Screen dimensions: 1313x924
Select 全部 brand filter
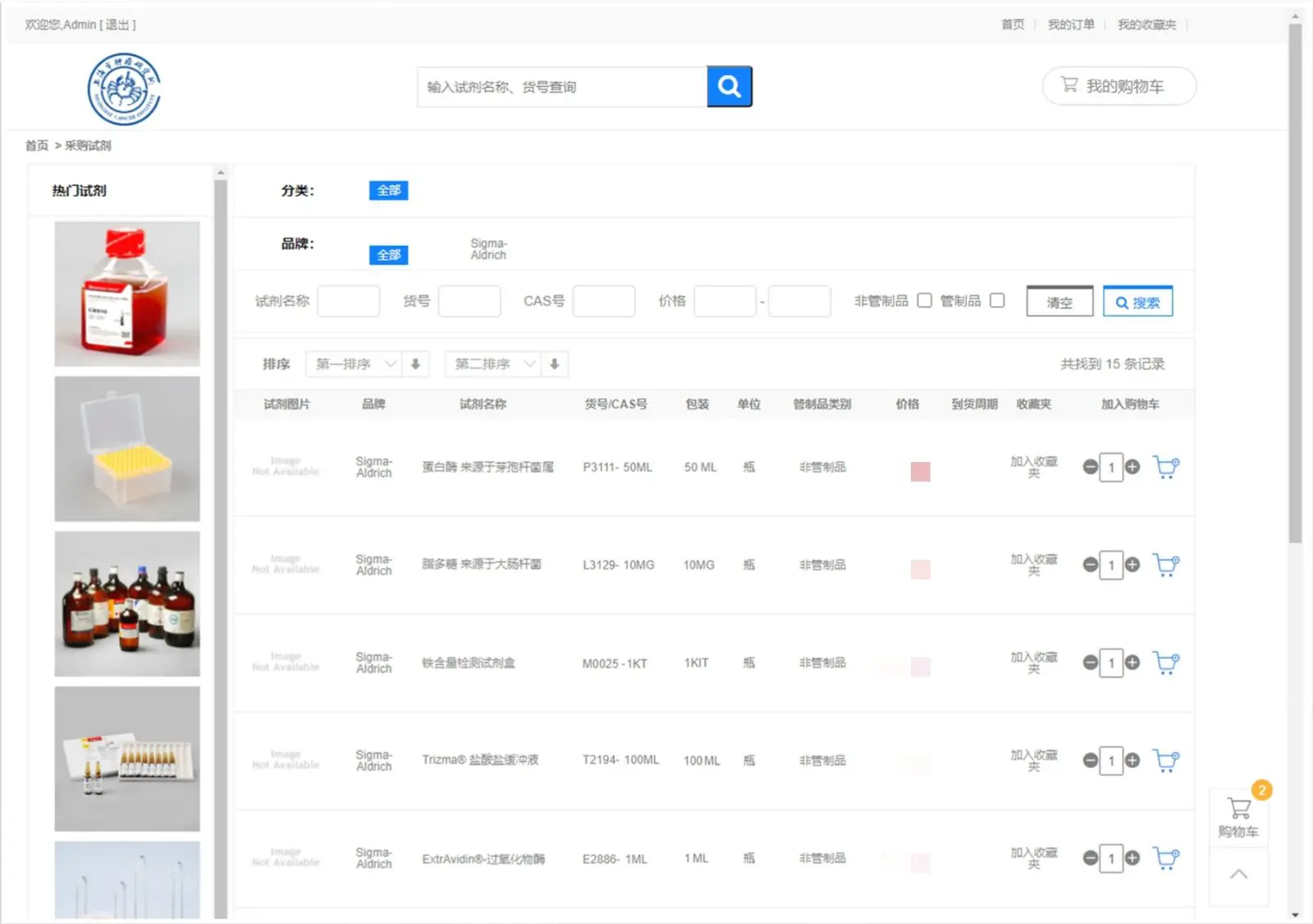click(388, 255)
